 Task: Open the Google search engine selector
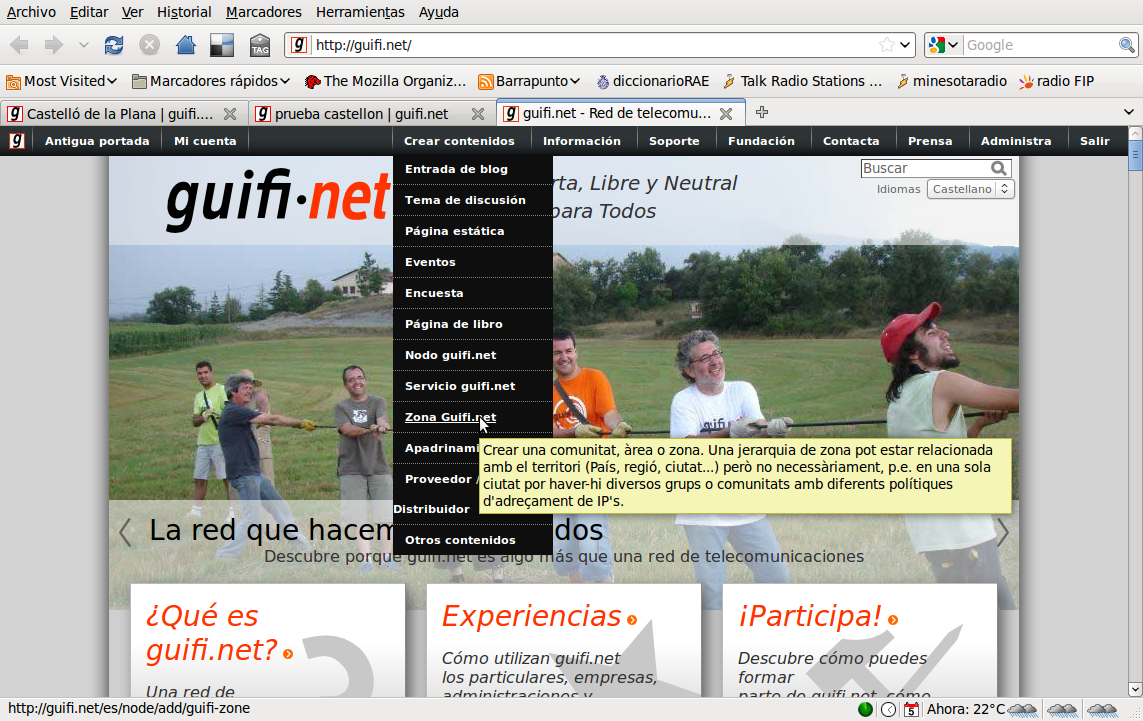pos(943,45)
